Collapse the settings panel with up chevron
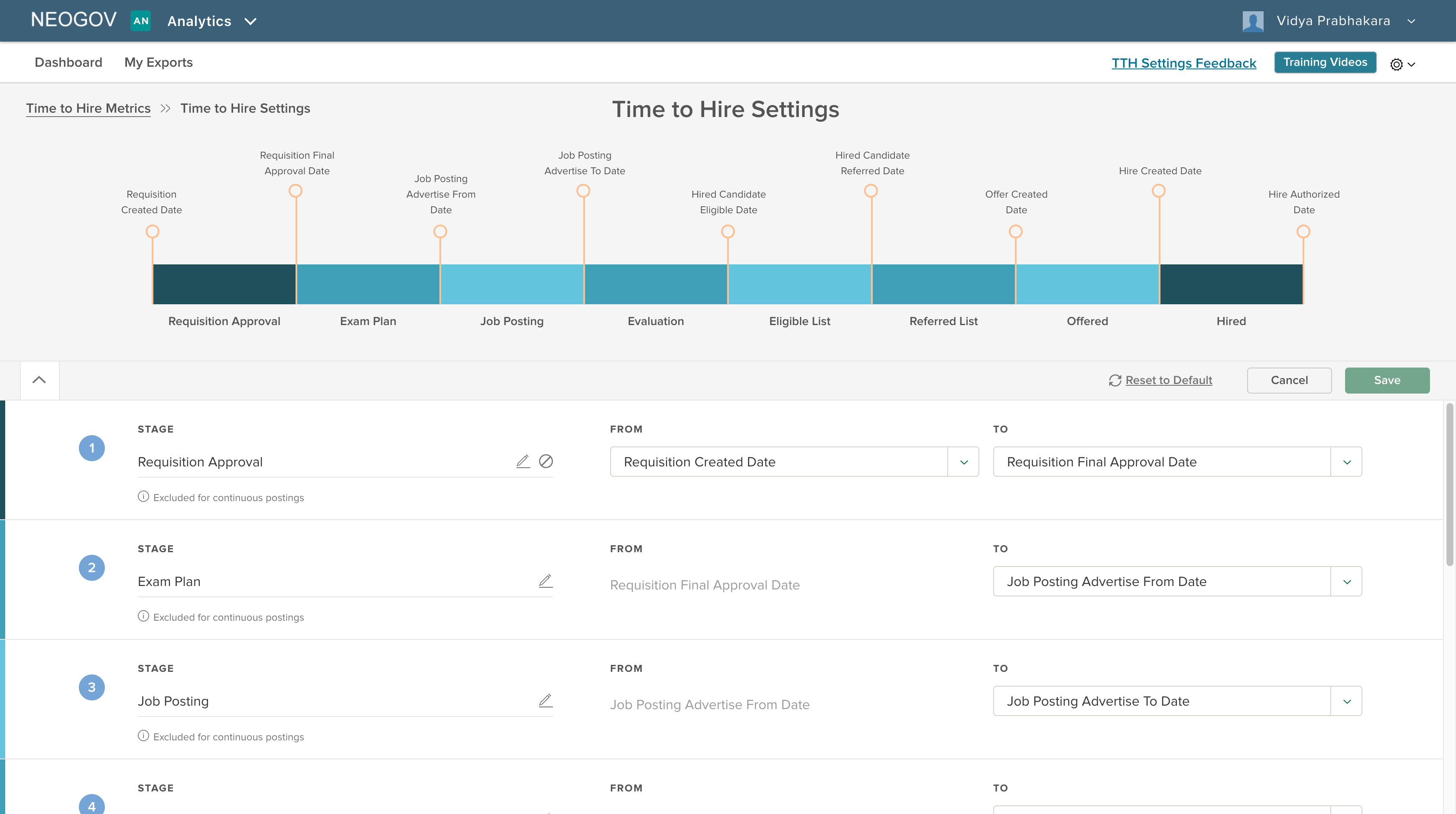Screen dimensions: 1456x814 point(39,380)
